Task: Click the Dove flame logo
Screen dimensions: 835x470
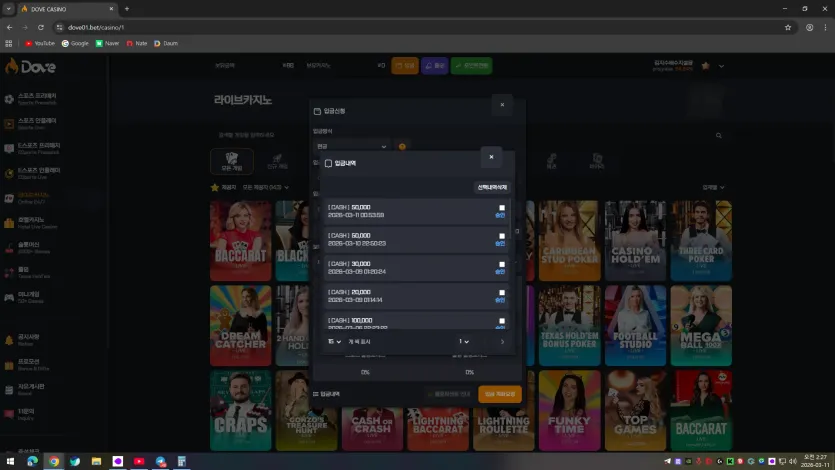Action: (x=30, y=67)
